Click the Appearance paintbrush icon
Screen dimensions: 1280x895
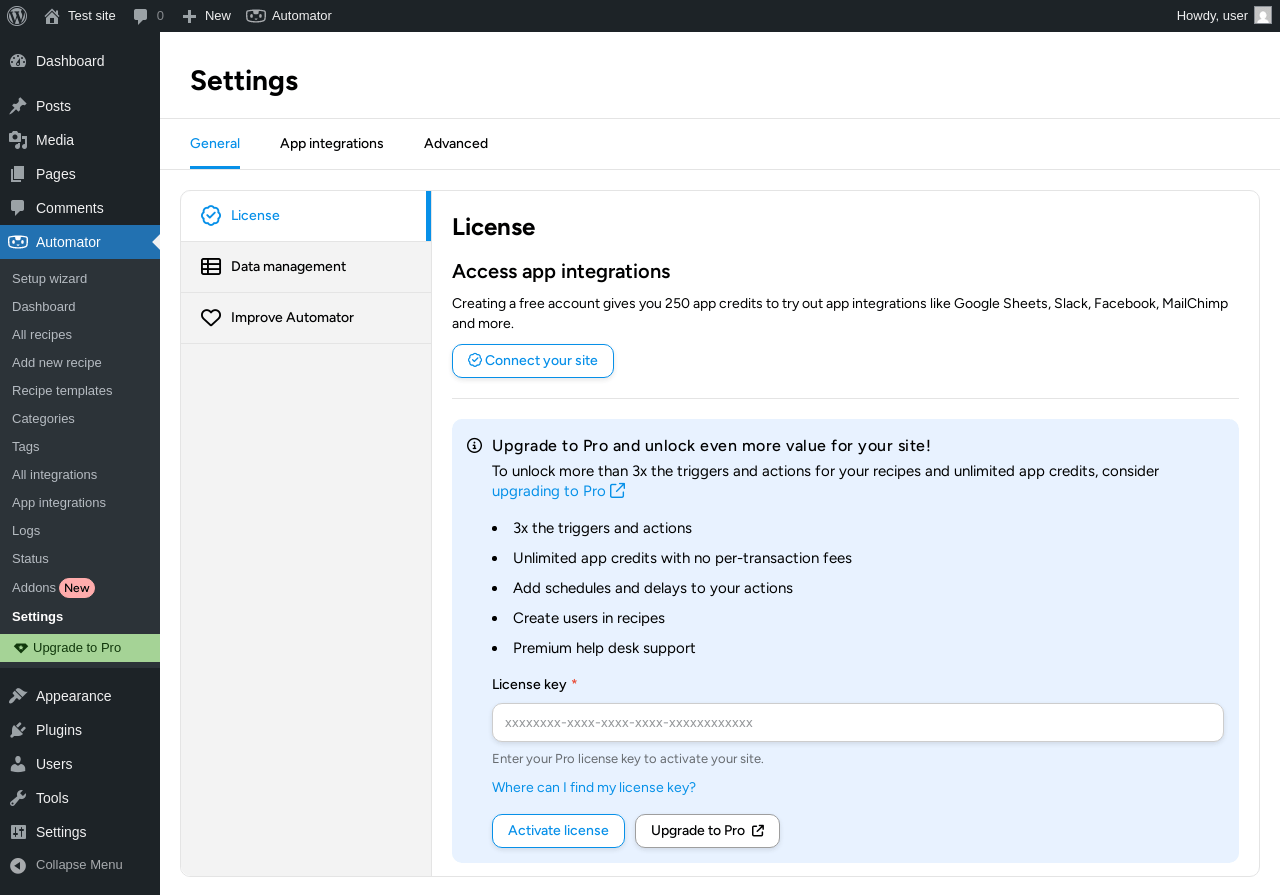pyautogui.click(x=18, y=696)
